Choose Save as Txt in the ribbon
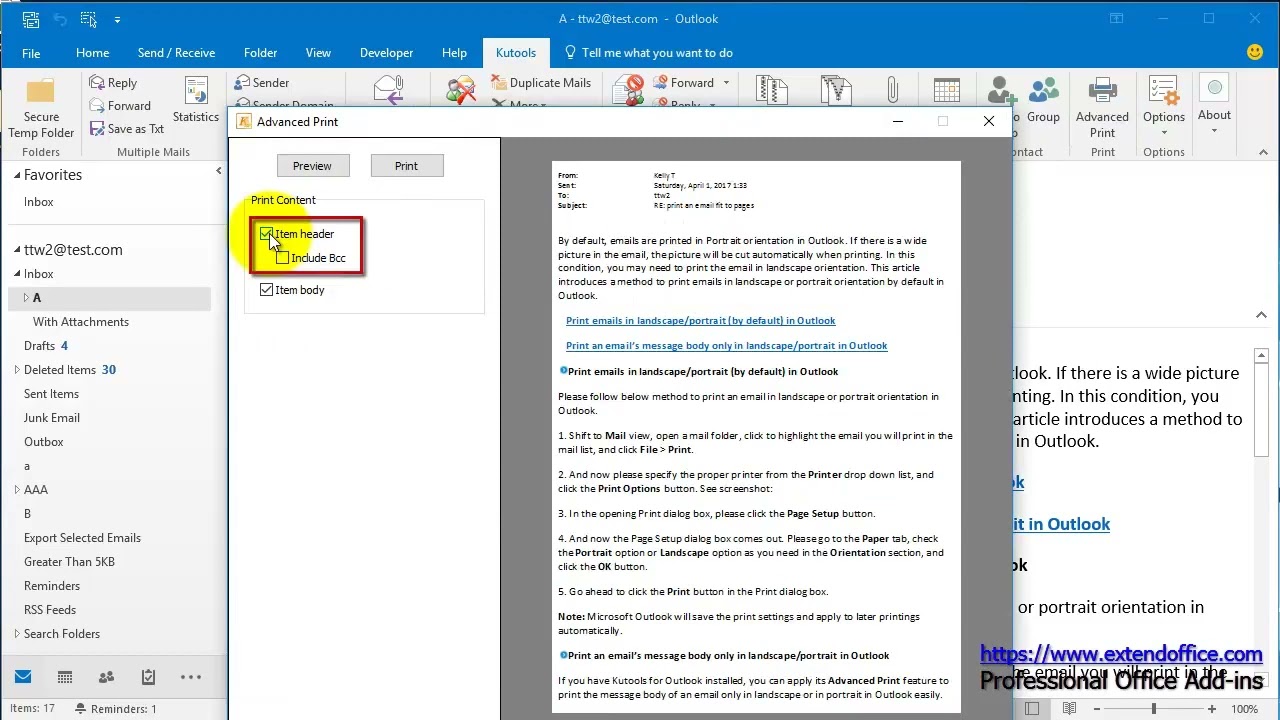Viewport: 1280px width, 720px height. point(126,129)
